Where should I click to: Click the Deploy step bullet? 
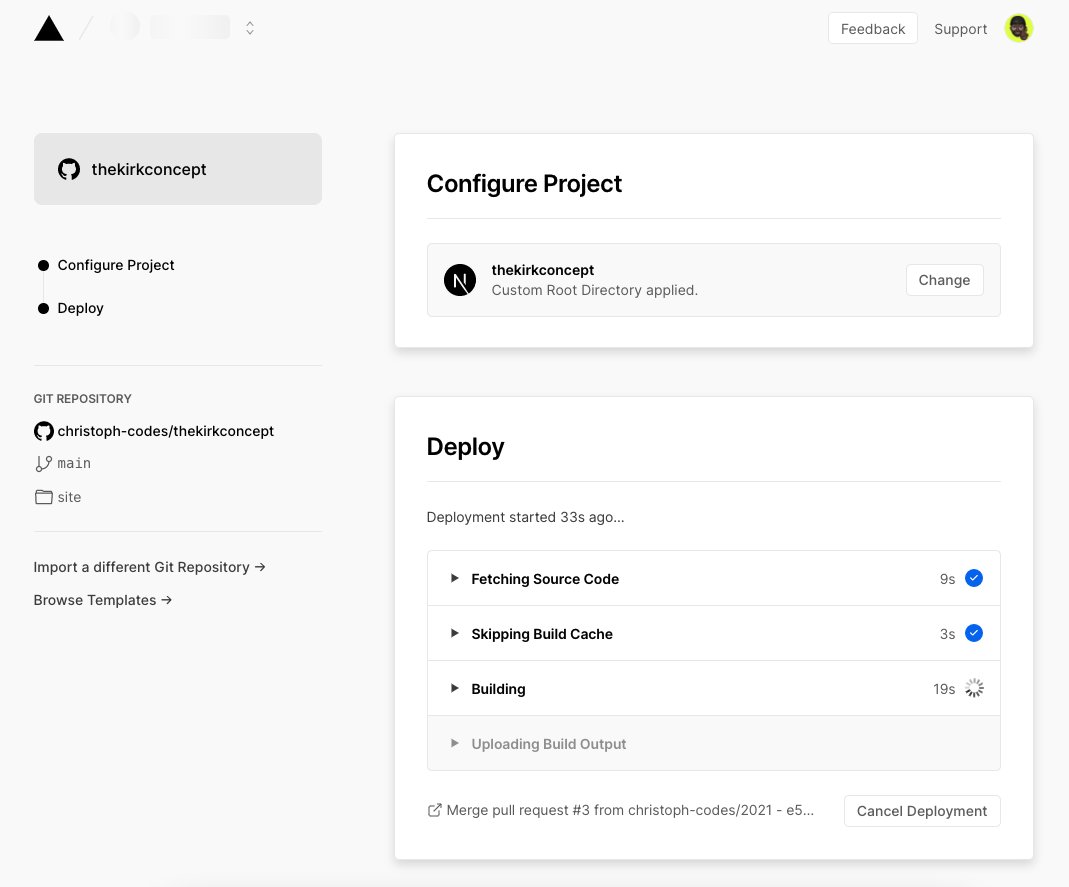[44, 308]
